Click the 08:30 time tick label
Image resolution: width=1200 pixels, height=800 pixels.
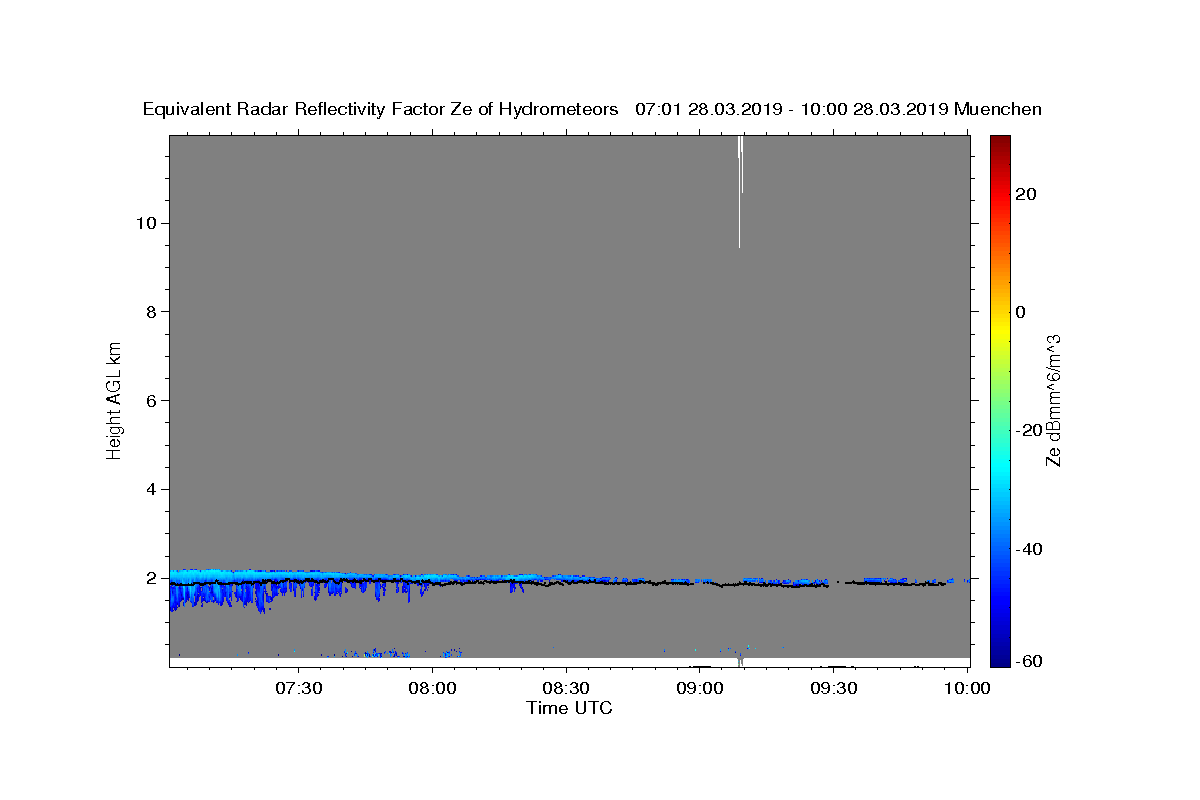pos(567,688)
